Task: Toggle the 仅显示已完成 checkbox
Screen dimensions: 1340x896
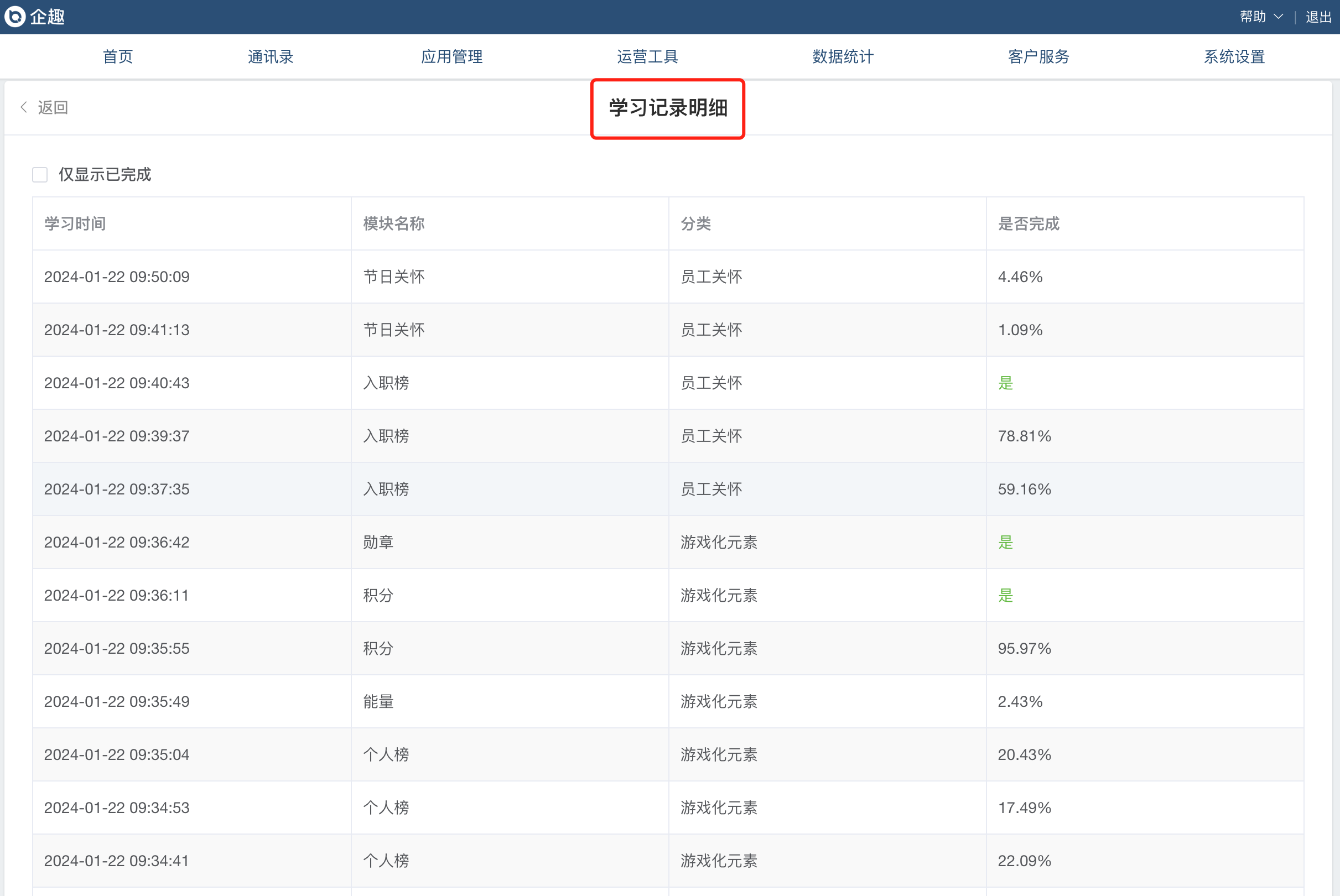Action: point(40,175)
